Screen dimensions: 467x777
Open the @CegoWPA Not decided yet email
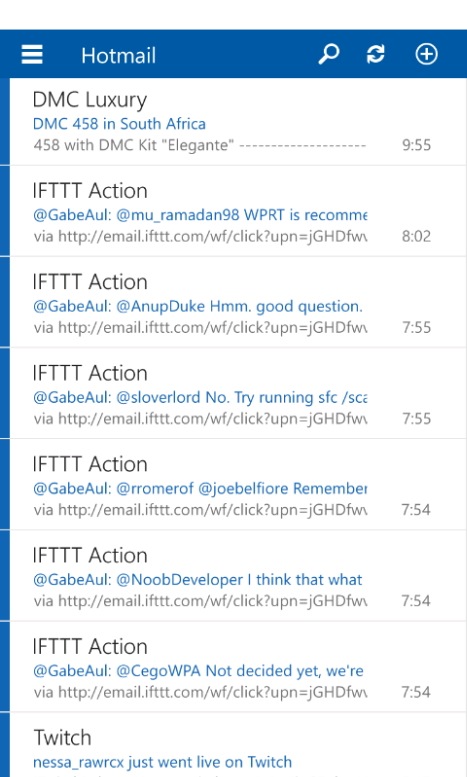pyautogui.click(x=238, y=667)
